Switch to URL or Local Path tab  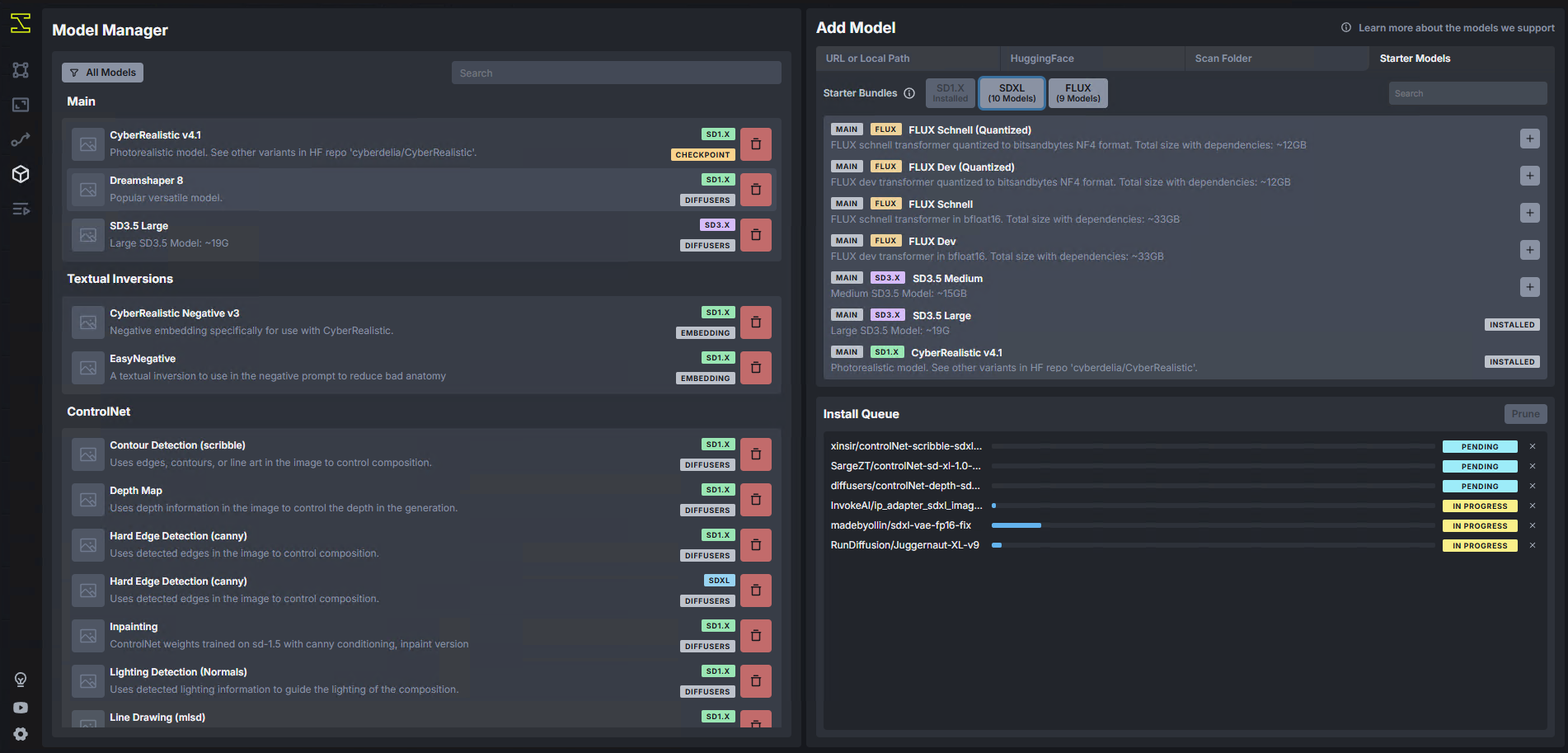pos(908,59)
